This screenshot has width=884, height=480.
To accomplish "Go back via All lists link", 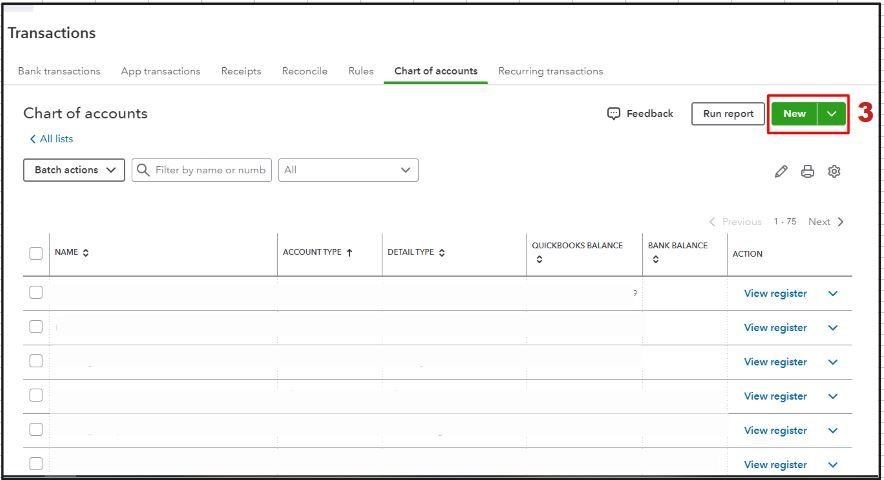I will click(51, 139).
